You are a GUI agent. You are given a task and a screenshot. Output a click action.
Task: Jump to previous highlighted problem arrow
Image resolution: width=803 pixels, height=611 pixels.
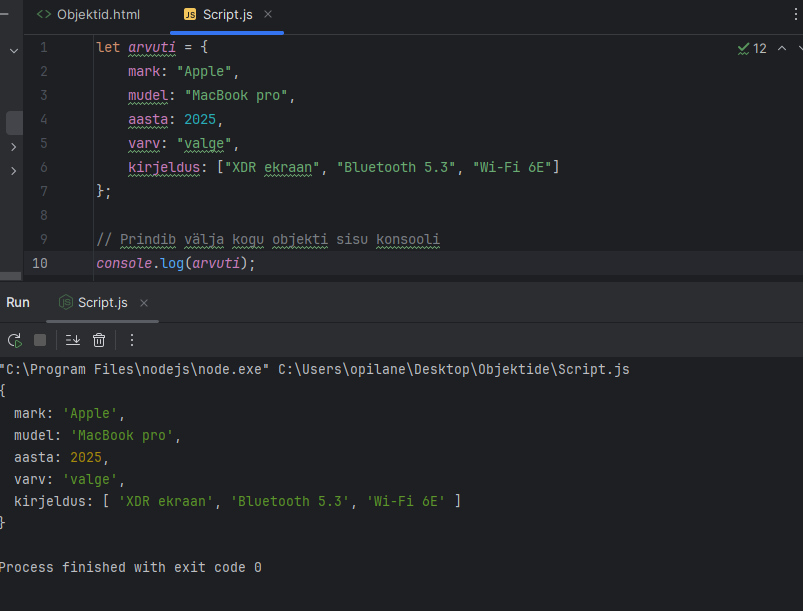782,48
